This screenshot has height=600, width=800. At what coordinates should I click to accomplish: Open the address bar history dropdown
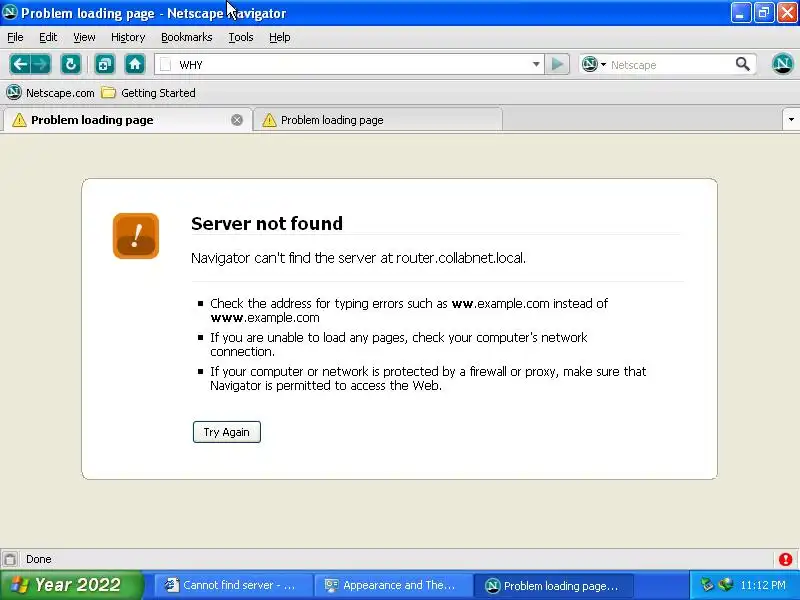pyautogui.click(x=536, y=64)
